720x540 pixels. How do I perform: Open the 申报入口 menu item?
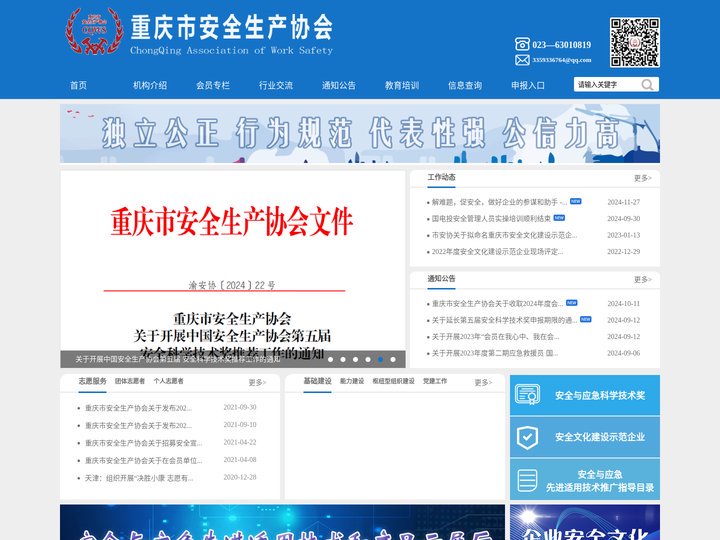(528, 85)
